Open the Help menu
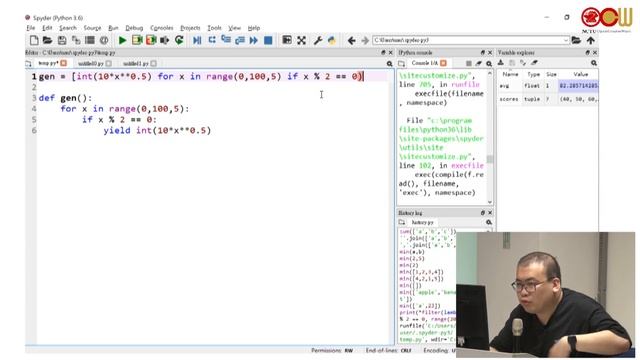Viewport: 640px width, 360px height. (x=253, y=28)
